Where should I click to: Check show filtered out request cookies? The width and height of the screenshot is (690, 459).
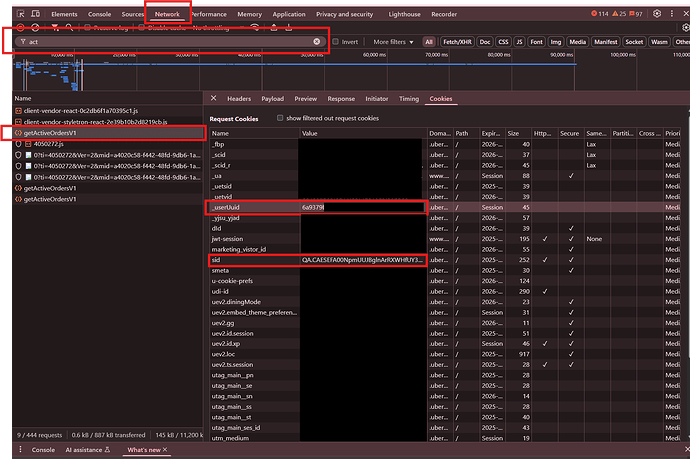click(x=280, y=118)
